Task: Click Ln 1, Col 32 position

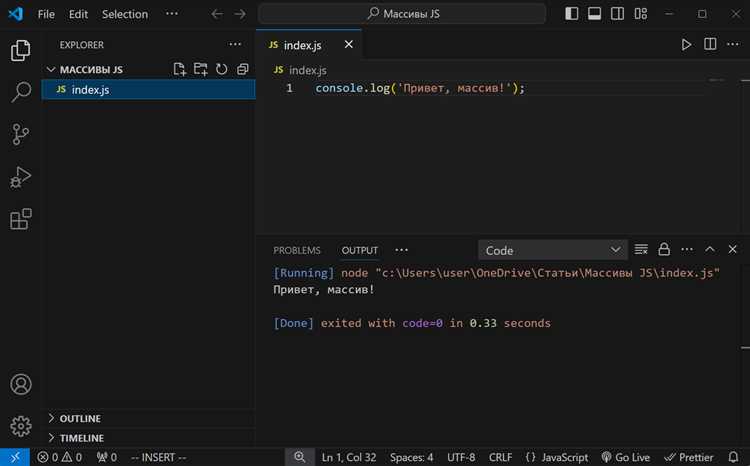Action: click(x=349, y=457)
